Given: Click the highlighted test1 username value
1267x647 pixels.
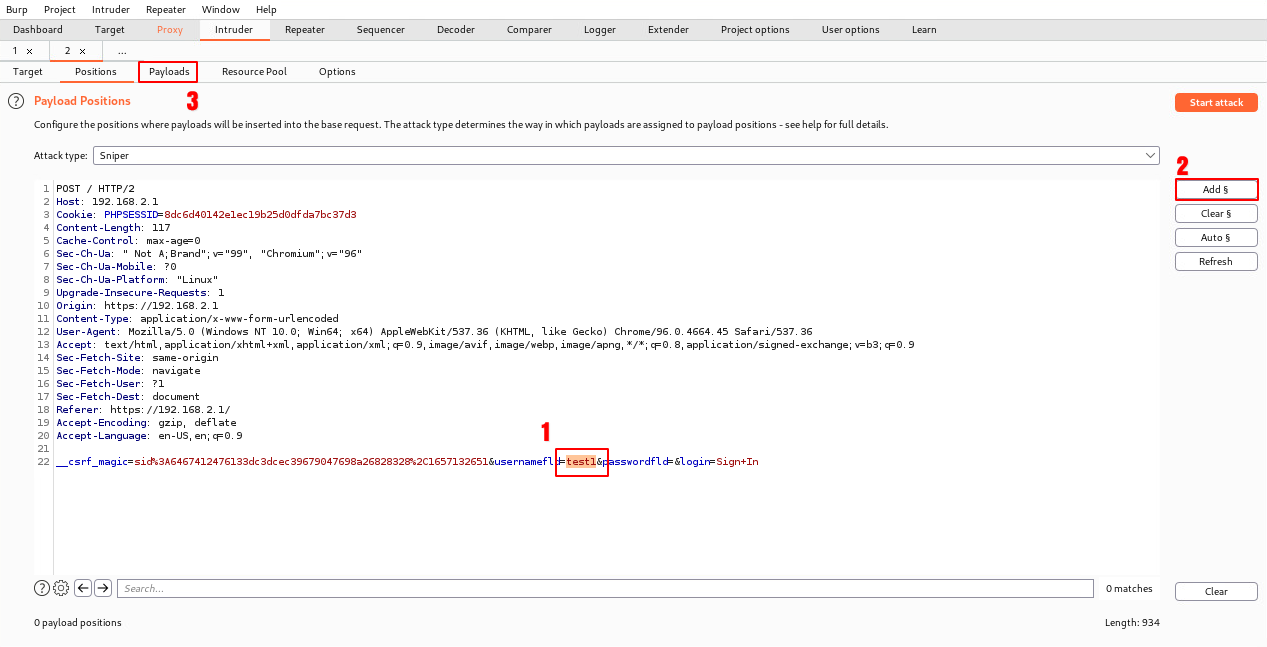Looking at the screenshot, I should tap(581, 461).
